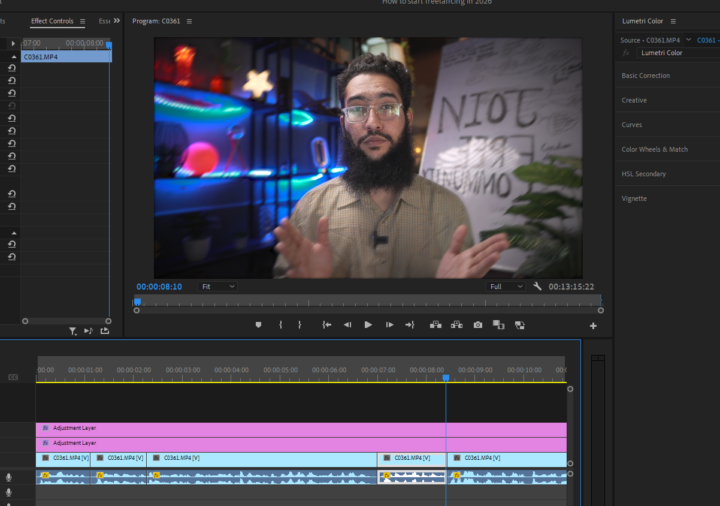Screen dimensions: 720x506
Task: Expand the Basic Correction section in Lumetri
Action: [x=646, y=76]
